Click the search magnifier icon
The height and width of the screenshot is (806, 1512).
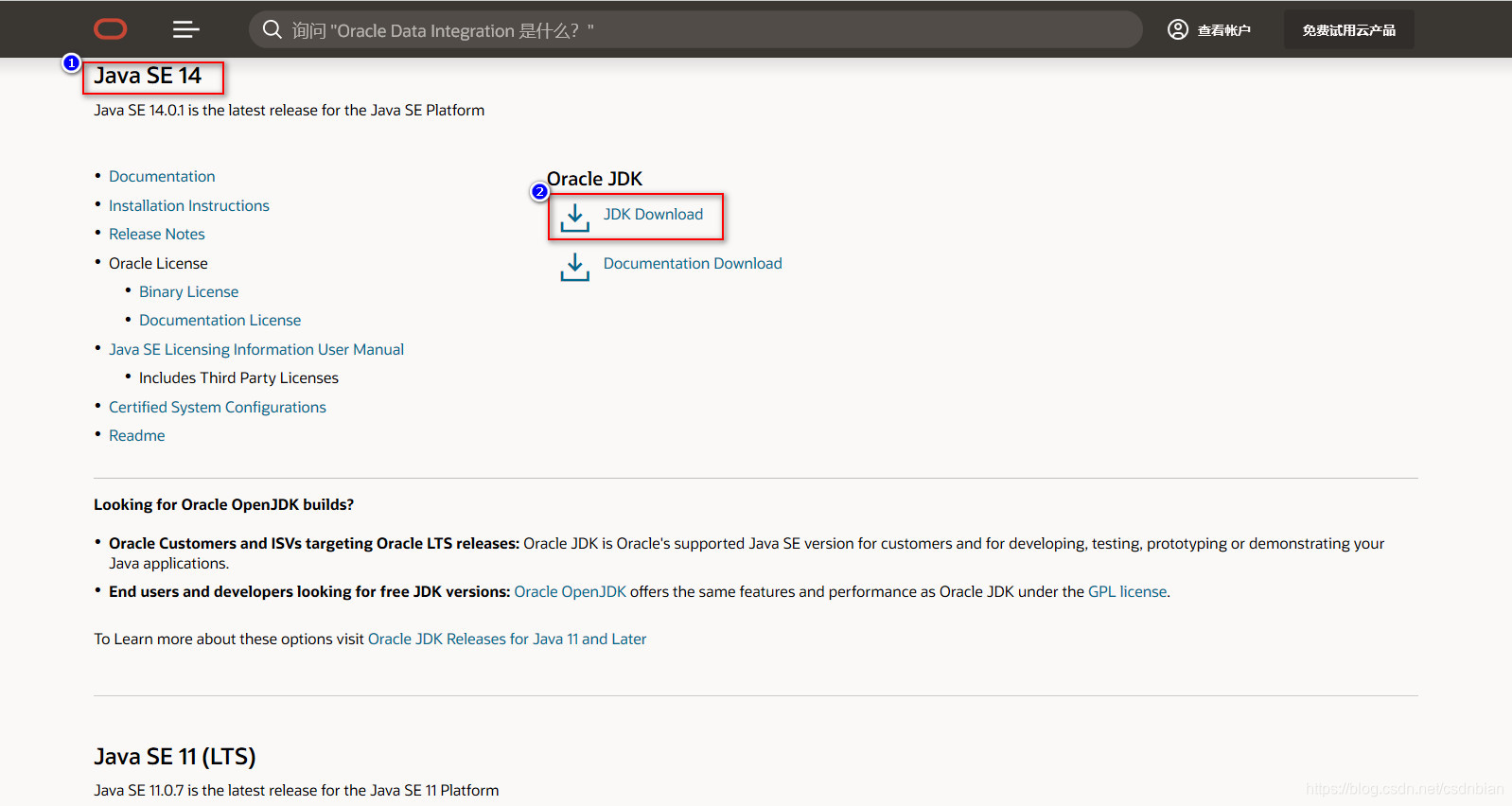(x=273, y=29)
